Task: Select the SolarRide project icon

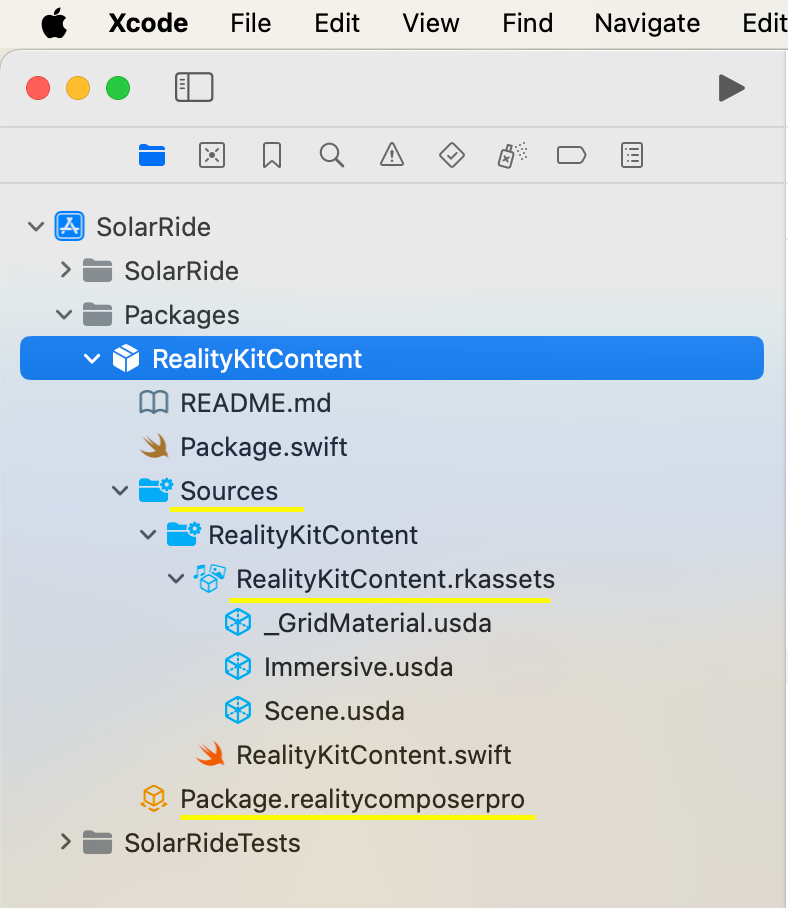Action: tap(69, 226)
